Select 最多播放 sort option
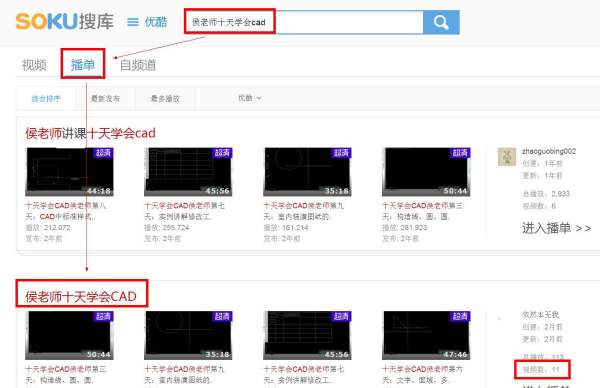600x388 pixels. click(x=165, y=98)
